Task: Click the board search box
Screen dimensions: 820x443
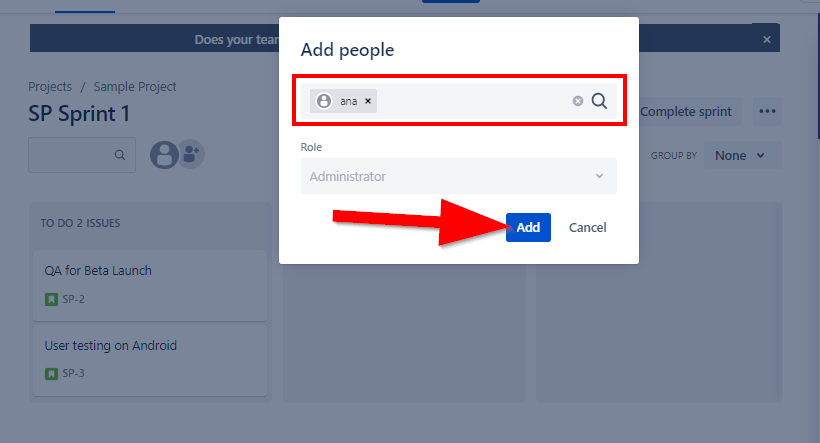Action: (82, 155)
